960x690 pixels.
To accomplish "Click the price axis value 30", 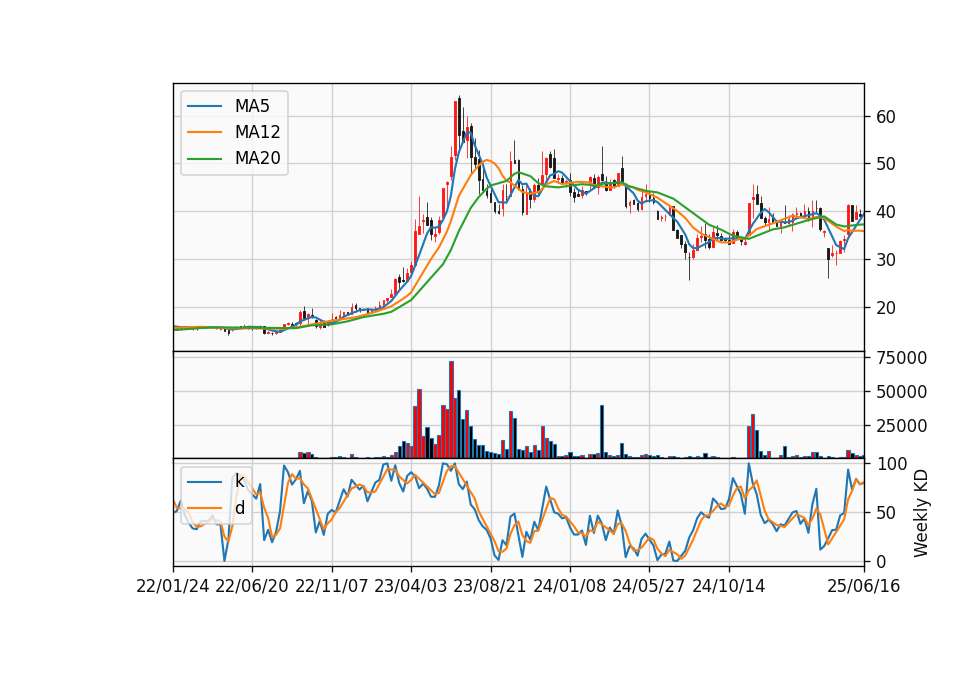I will coord(886,260).
